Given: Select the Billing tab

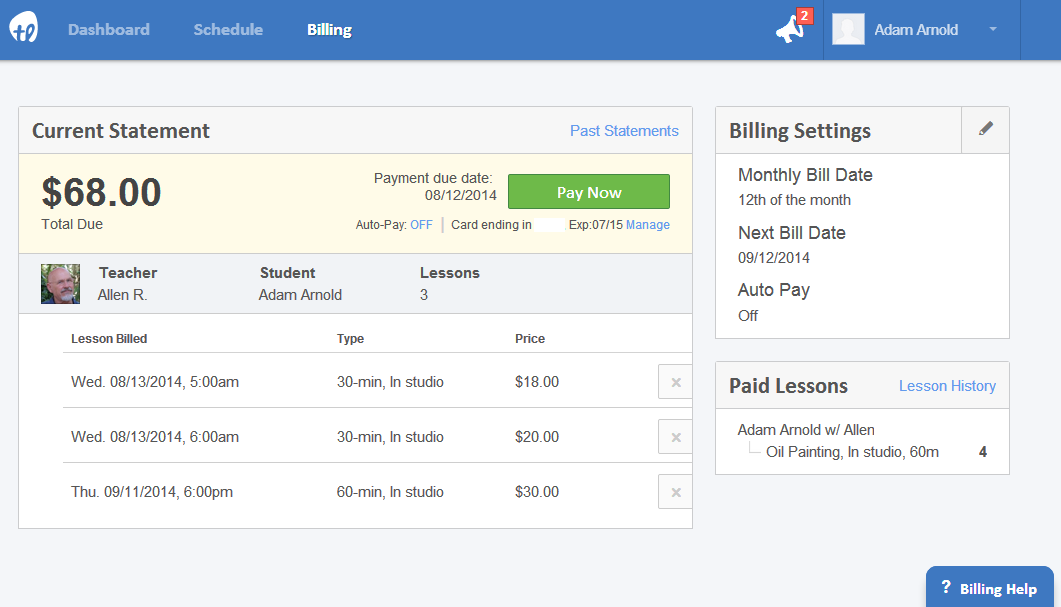Looking at the screenshot, I should tap(329, 30).
